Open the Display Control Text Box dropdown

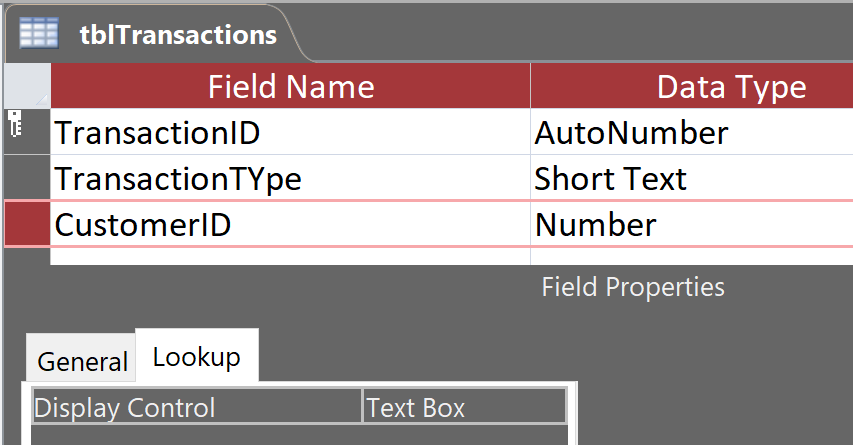tap(464, 407)
